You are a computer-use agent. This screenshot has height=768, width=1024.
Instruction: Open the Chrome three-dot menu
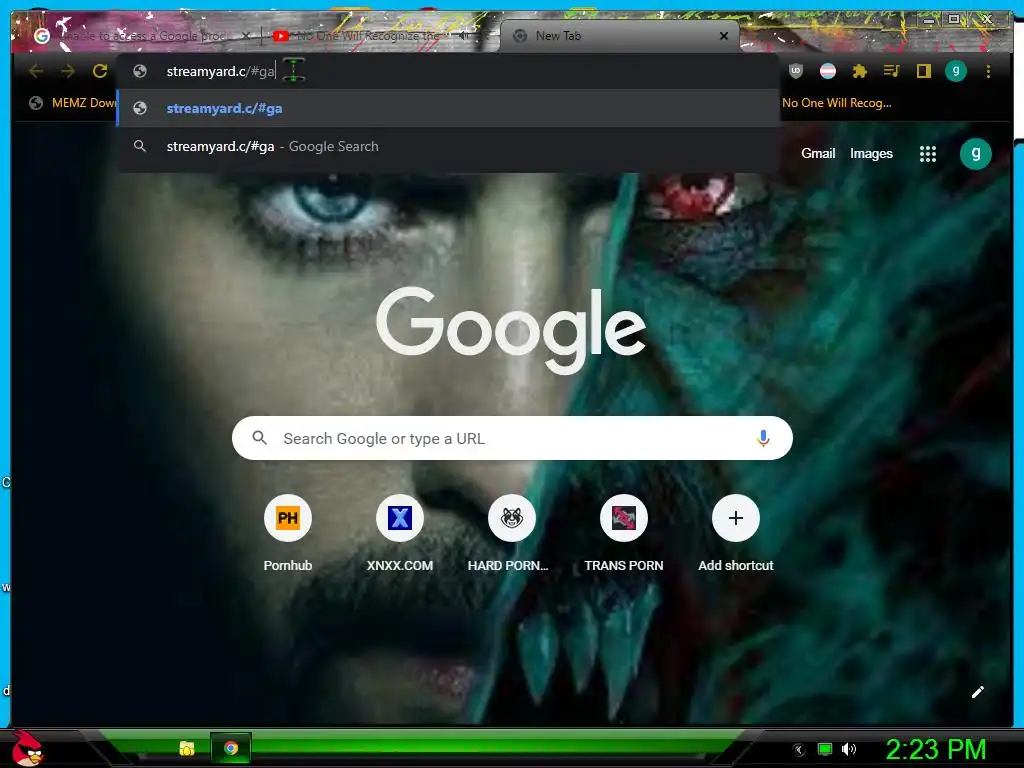pos(988,71)
